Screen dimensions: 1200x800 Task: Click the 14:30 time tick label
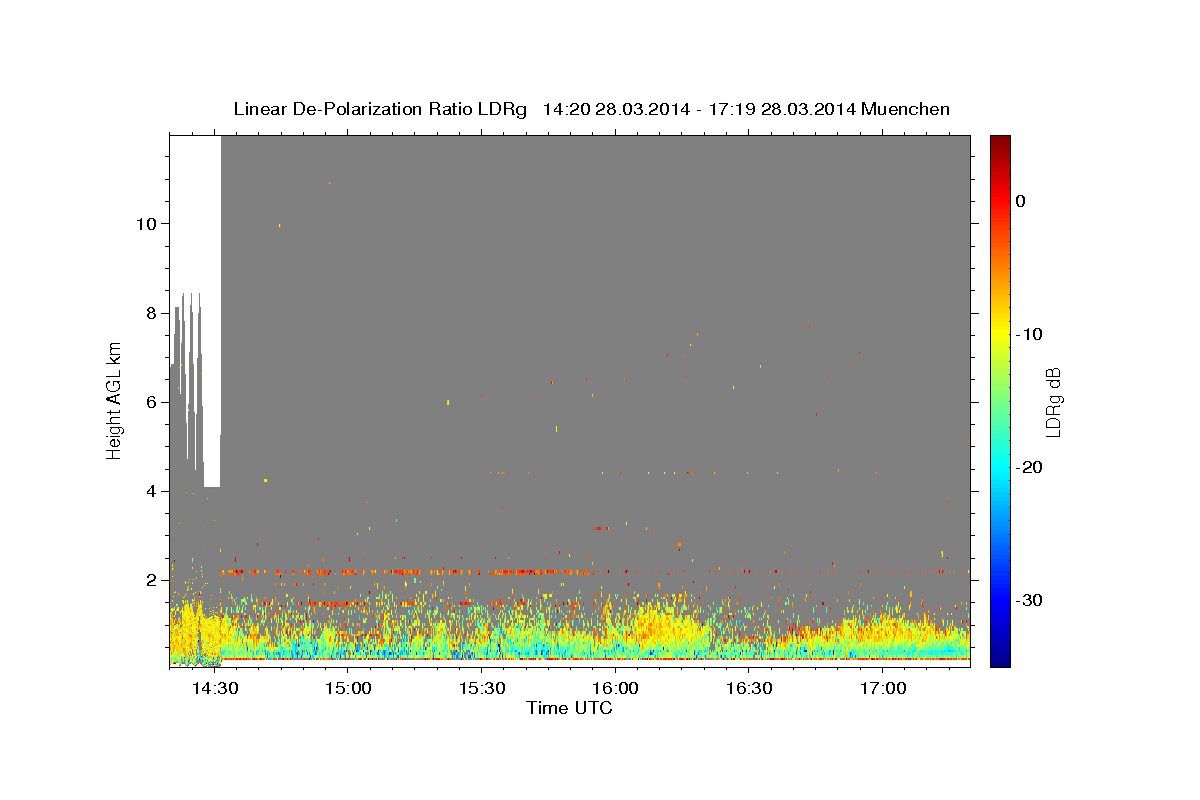click(x=214, y=689)
